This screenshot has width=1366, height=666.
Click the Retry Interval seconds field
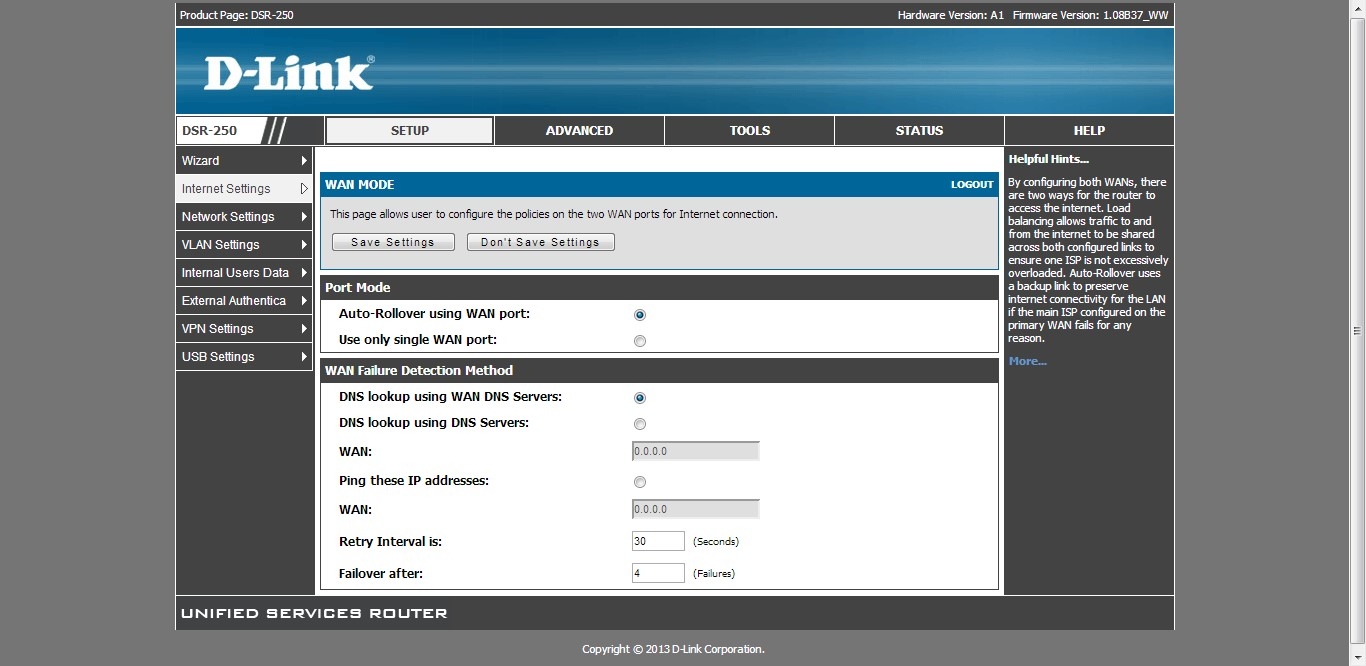(658, 541)
